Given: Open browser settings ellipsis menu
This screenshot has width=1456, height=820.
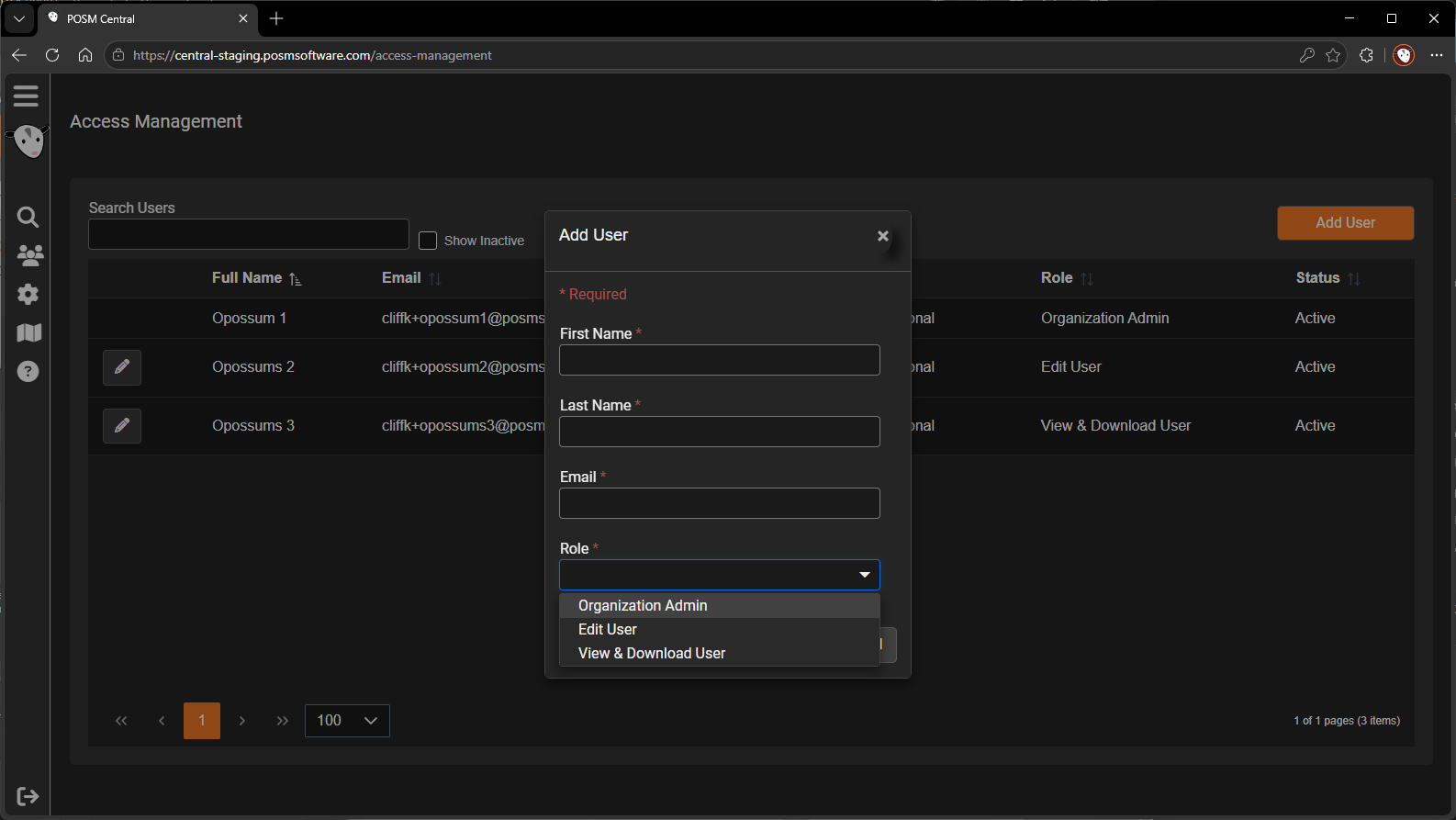Looking at the screenshot, I should [1437, 55].
